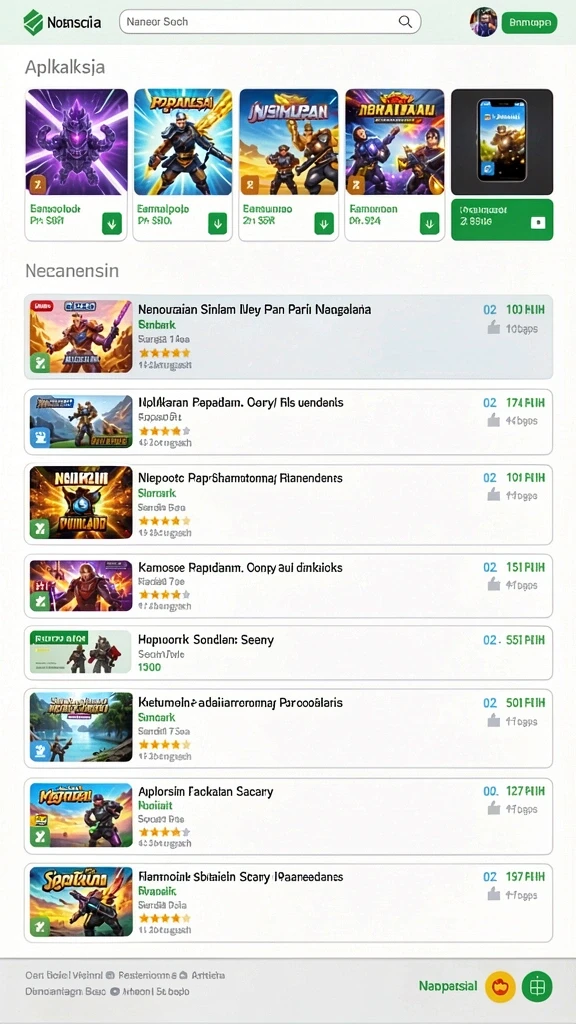Select the Ketumolne adaiiarroronnaj list entry
Viewport: 576px width, 1024px height.
pyautogui.click(x=288, y=728)
